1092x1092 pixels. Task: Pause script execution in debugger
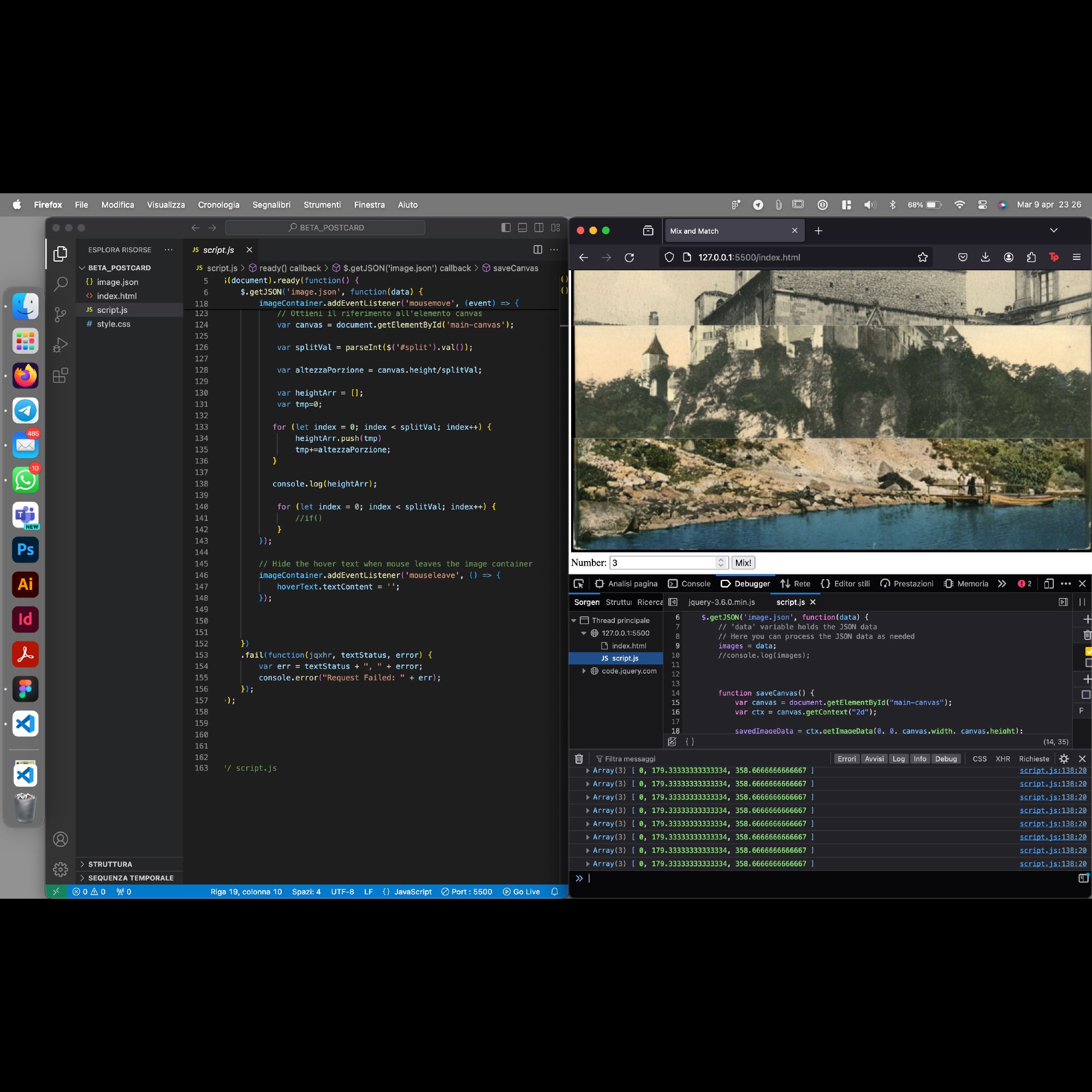tap(1082, 603)
